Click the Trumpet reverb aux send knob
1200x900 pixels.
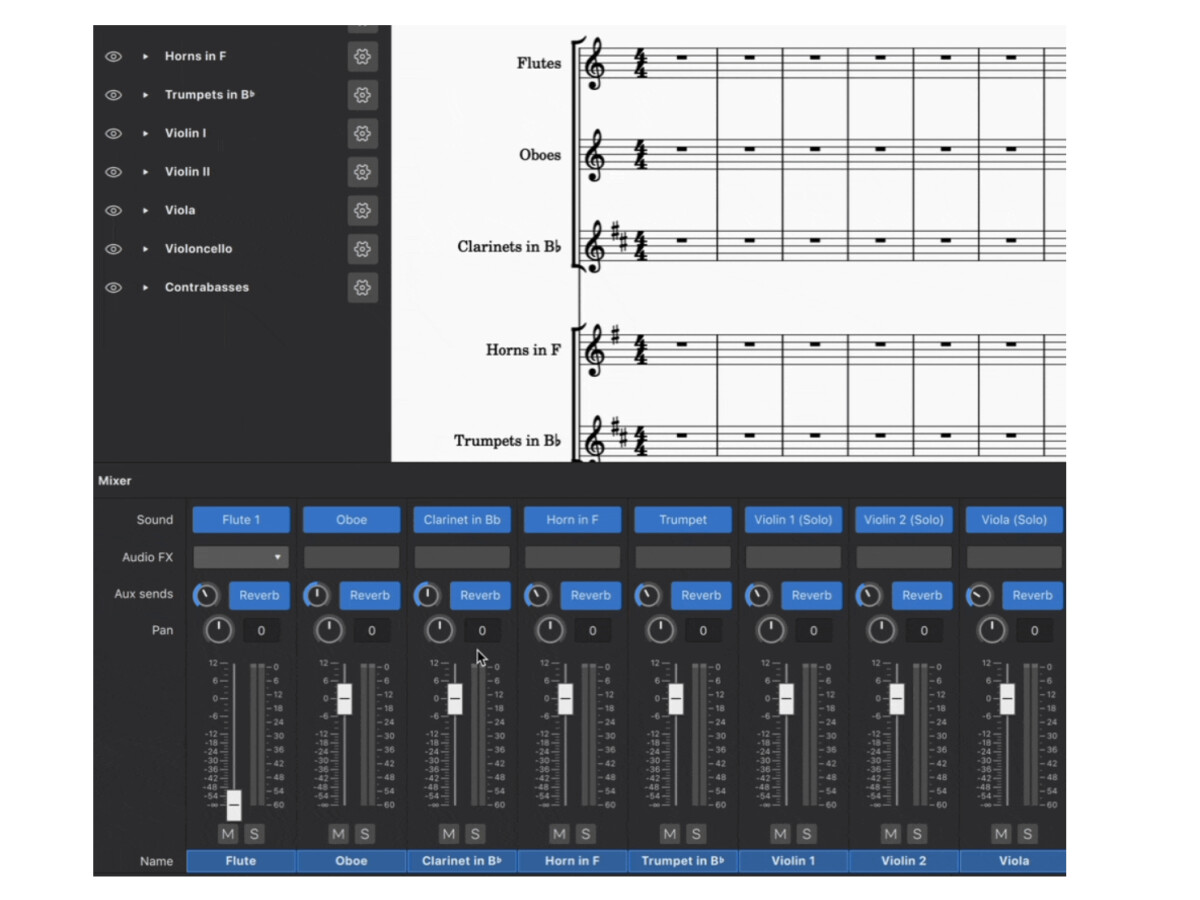coord(648,596)
